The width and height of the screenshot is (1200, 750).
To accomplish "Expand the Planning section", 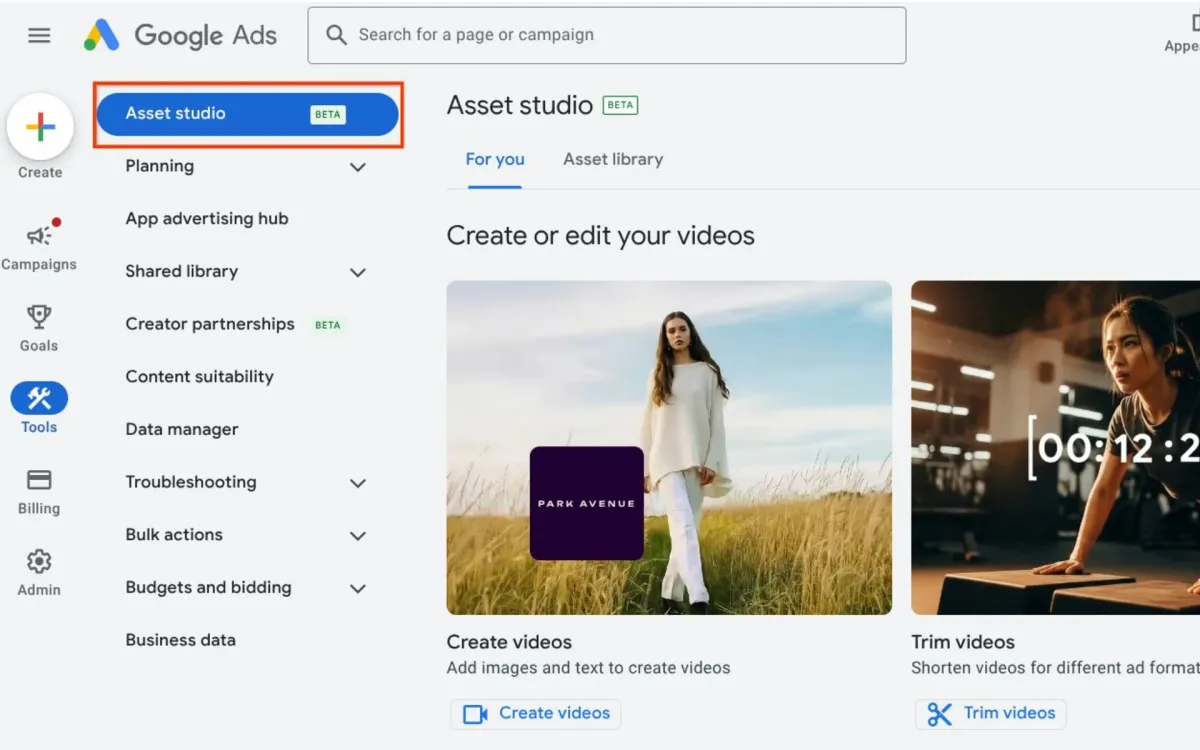I will coord(357,167).
